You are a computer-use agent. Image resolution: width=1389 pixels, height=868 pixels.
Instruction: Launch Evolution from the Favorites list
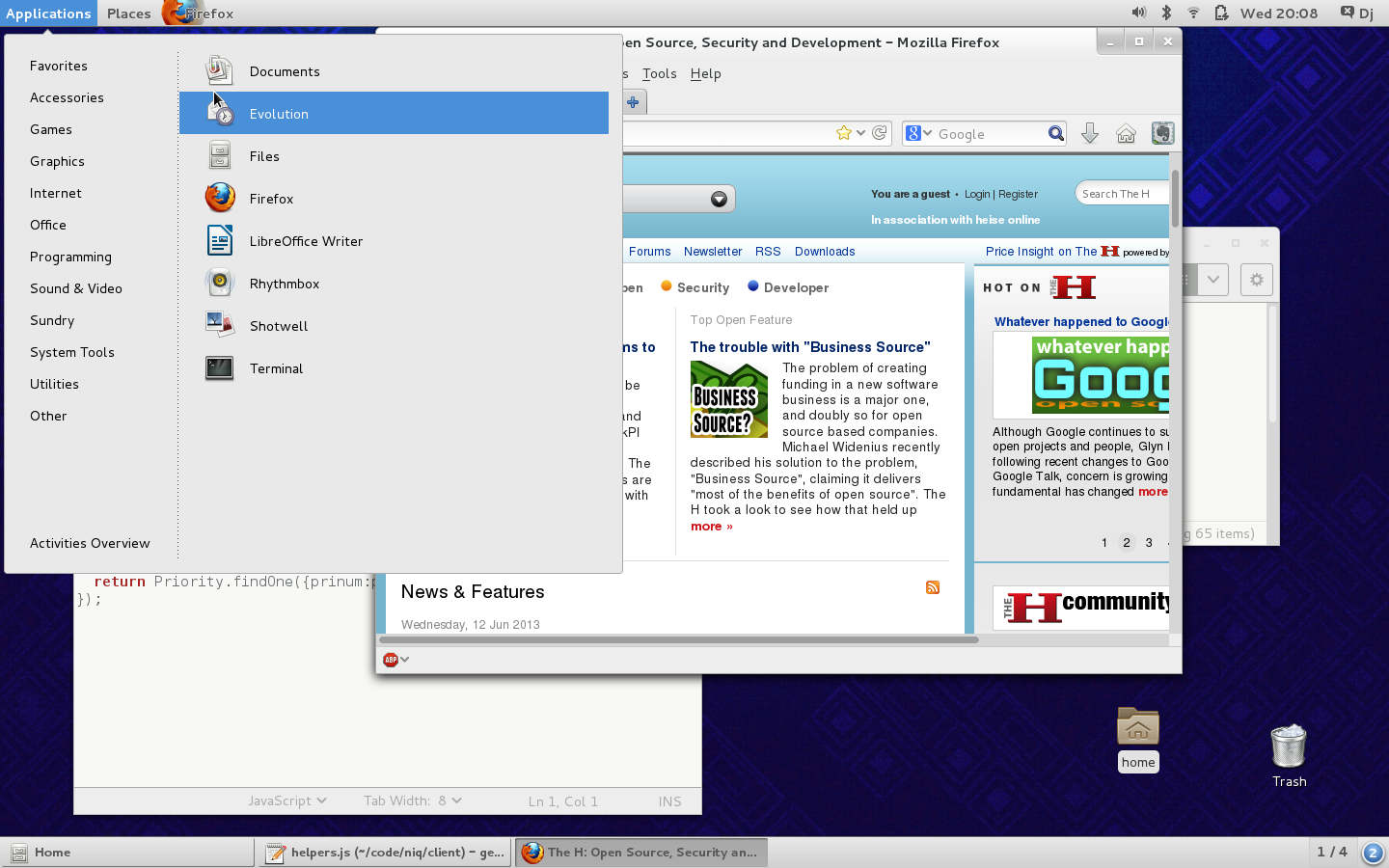pos(279,114)
